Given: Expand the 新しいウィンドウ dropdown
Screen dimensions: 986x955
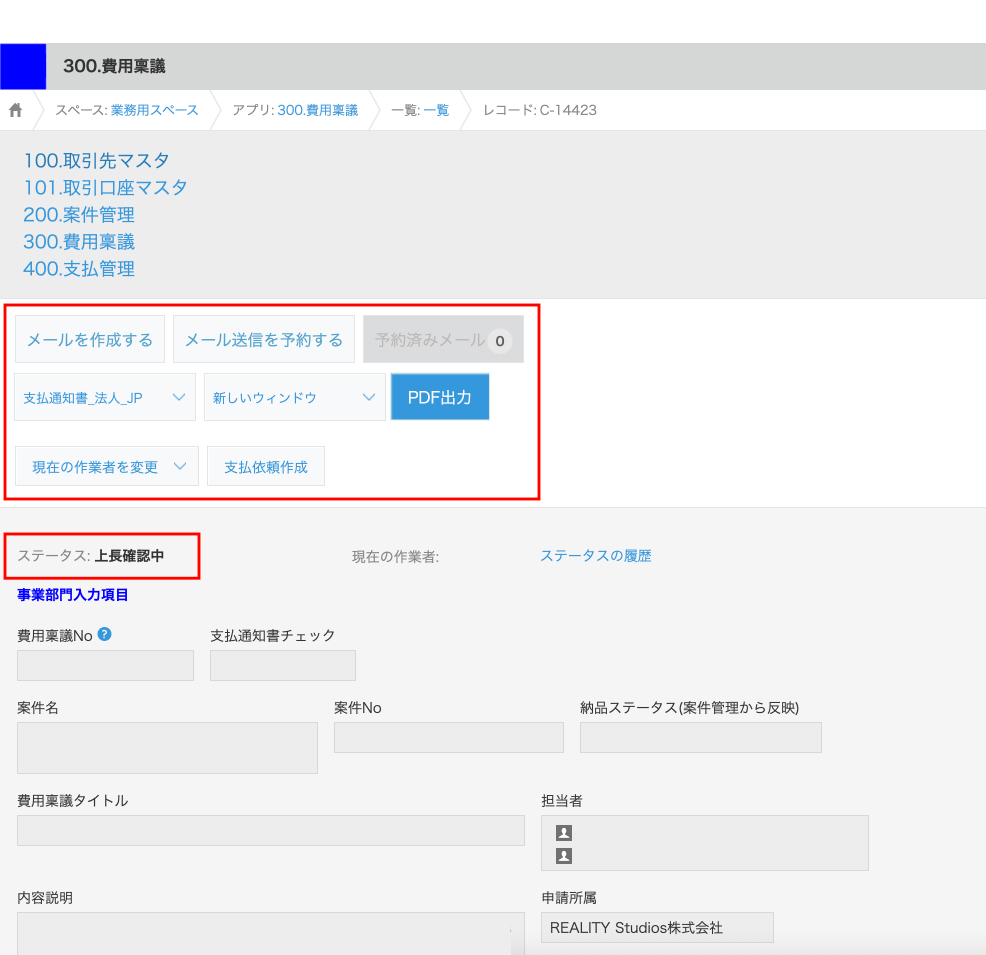Looking at the screenshot, I should pyautogui.click(x=294, y=398).
